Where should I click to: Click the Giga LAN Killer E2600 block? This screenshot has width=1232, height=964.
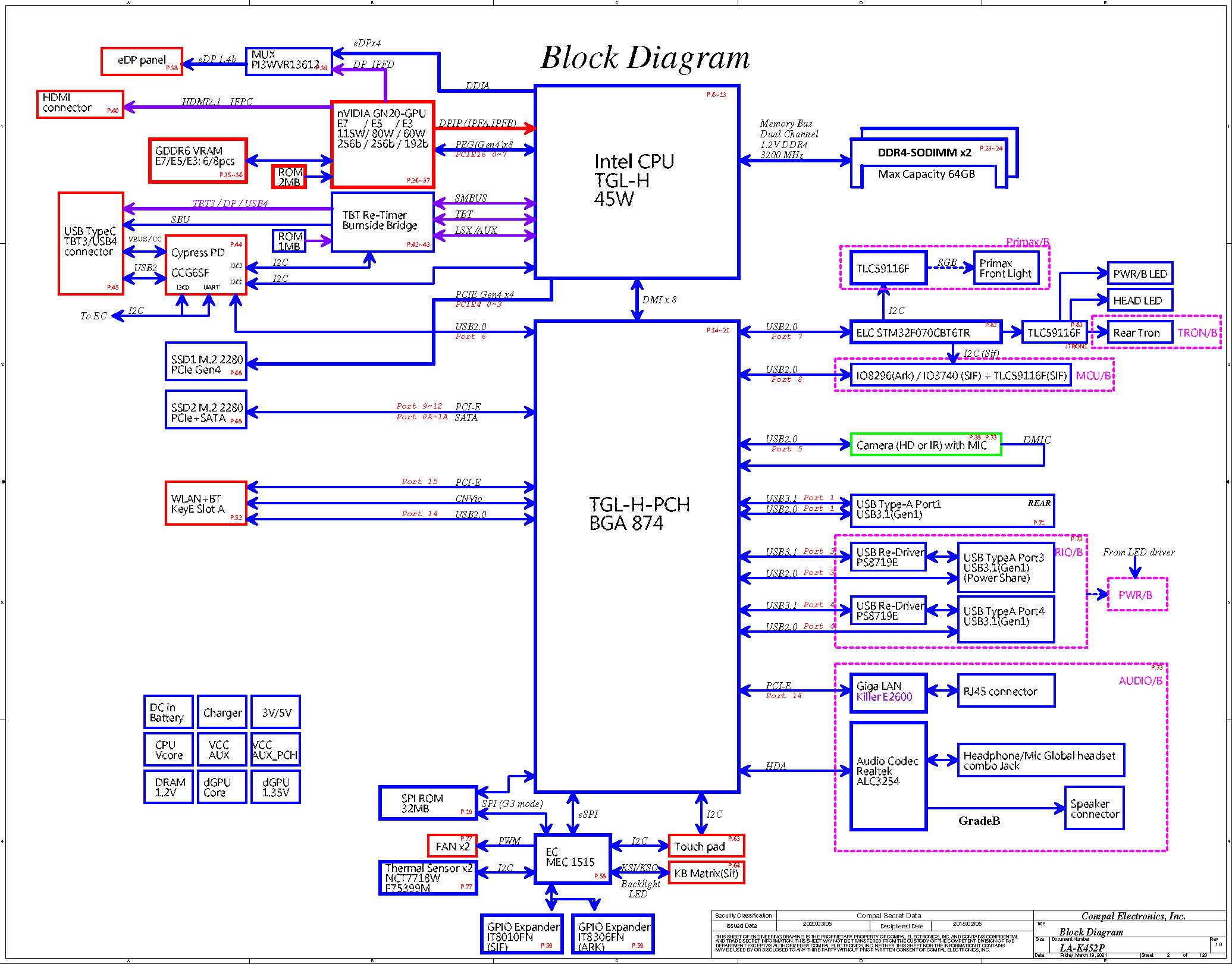pos(888,692)
